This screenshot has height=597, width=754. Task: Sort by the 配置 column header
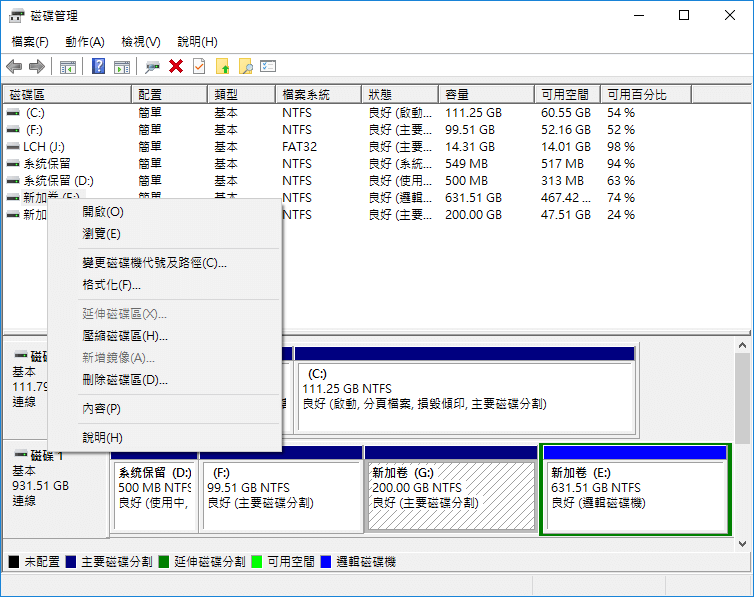pos(169,95)
